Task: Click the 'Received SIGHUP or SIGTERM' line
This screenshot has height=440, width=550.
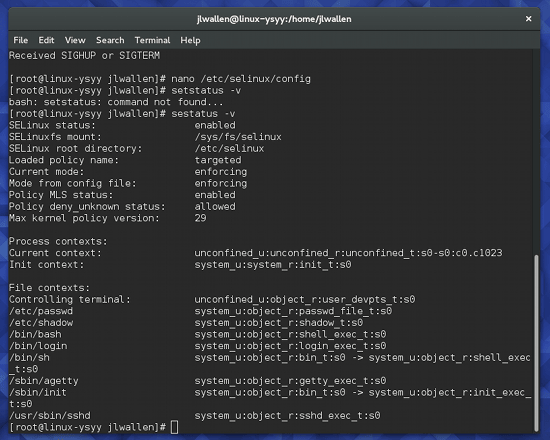Action: click(85, 55)
